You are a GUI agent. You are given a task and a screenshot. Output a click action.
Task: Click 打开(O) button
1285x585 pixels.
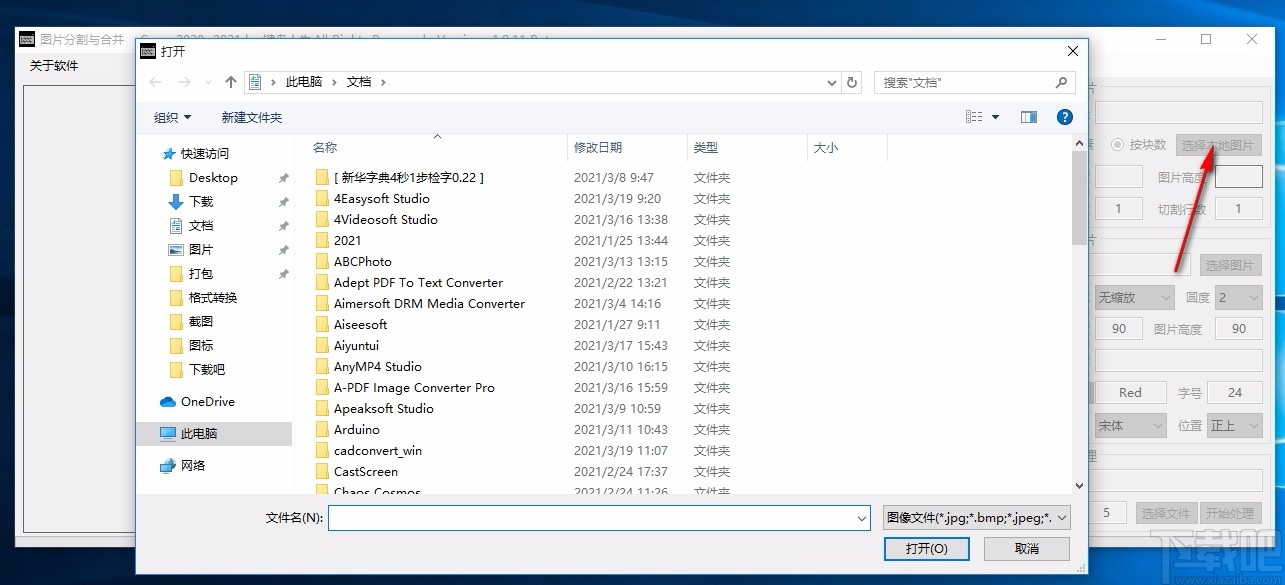point(926,548)
